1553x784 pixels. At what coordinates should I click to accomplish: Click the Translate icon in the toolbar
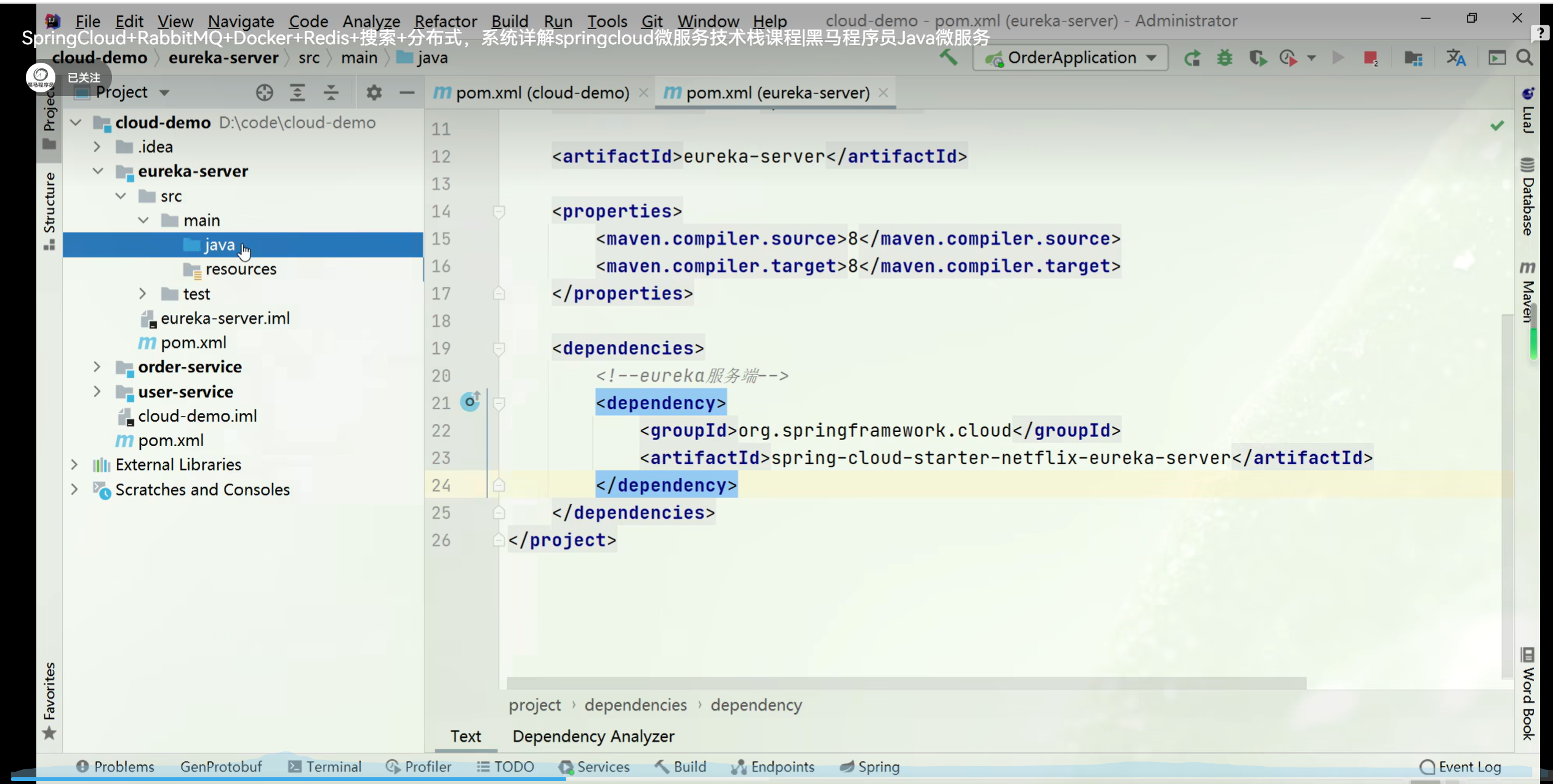[1455, 58]
